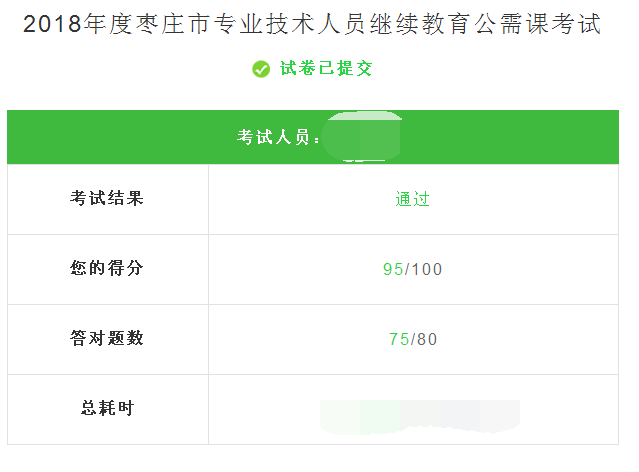Click the 100 total score value
This screenshot has width=639, height=472.
[x=426, y=269]
